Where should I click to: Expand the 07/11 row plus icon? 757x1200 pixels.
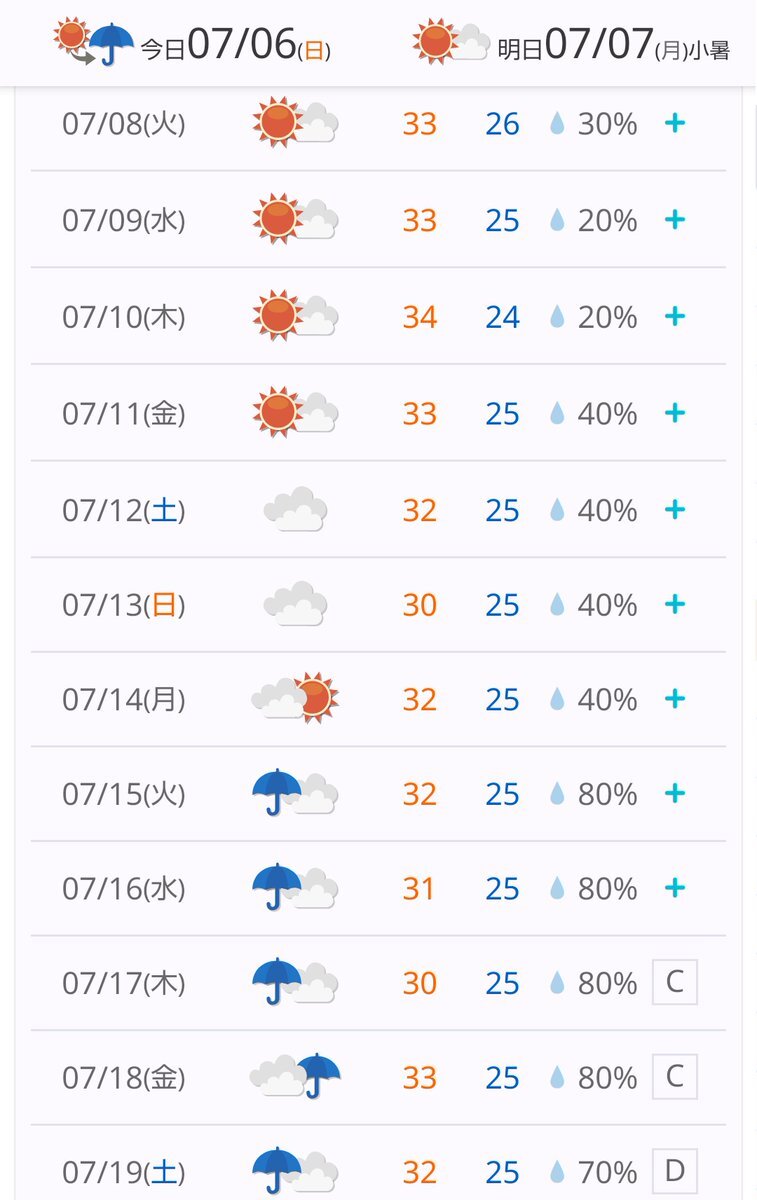(x=675, y=413)
